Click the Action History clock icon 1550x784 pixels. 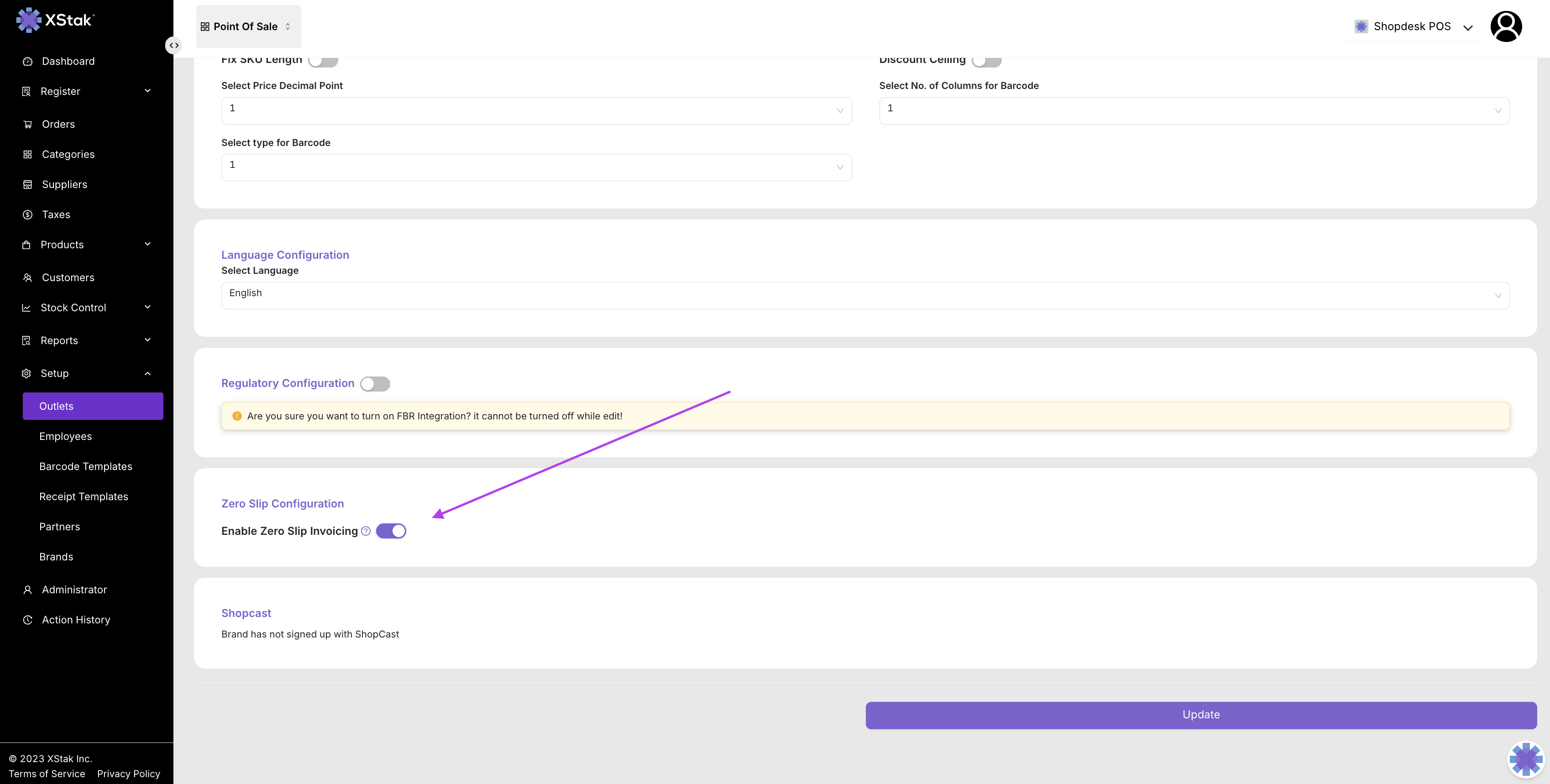(x=27, y=620)
